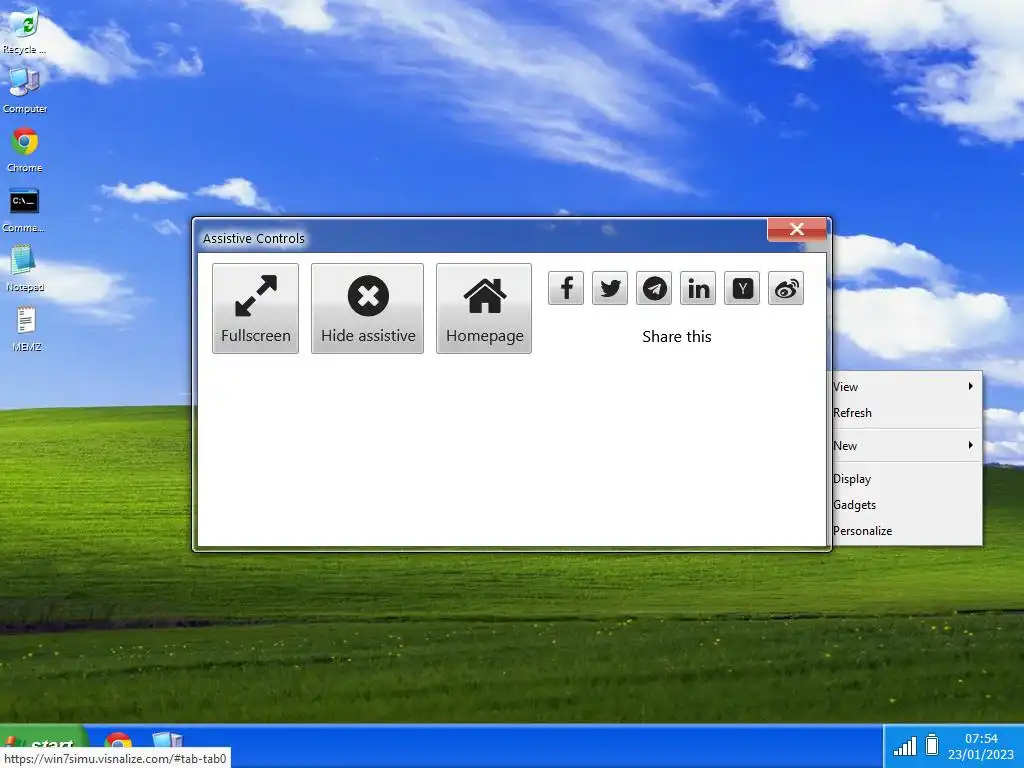Open the Notepad desktop icon

(x=24, y=268)
